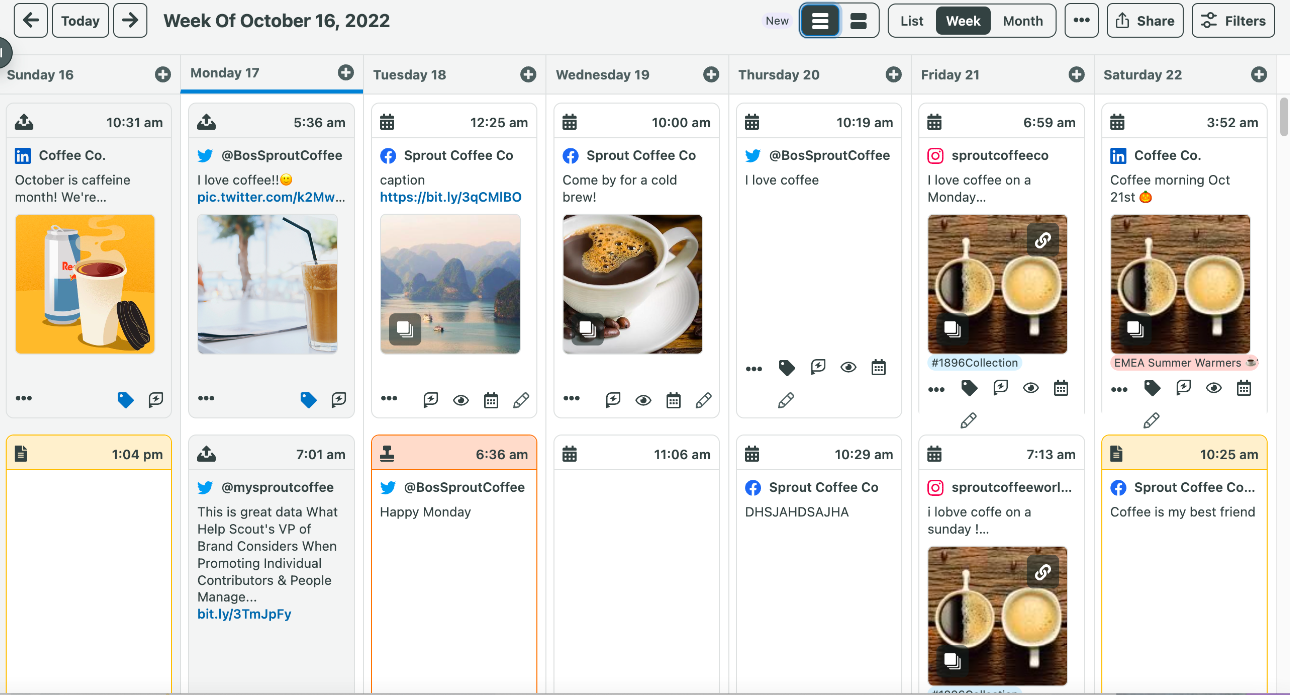Add a post on Saturday 22
1290x695 pixels.
(1259, 75)
